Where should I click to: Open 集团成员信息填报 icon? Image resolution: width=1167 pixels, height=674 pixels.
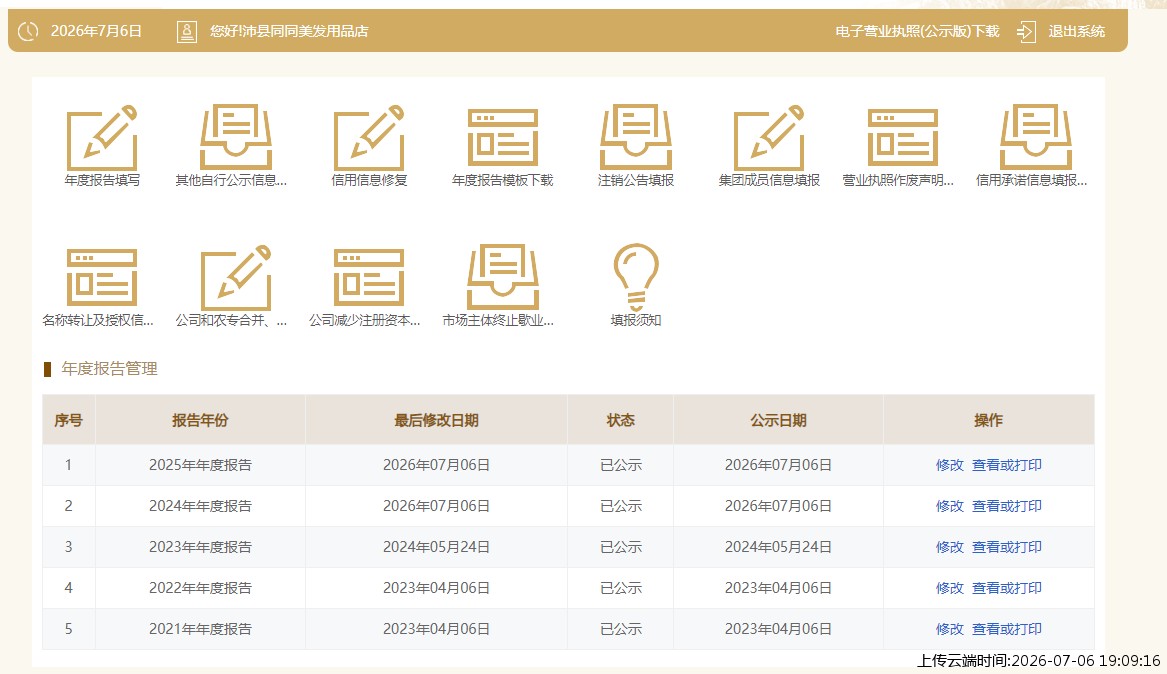[x=769, y=138]
